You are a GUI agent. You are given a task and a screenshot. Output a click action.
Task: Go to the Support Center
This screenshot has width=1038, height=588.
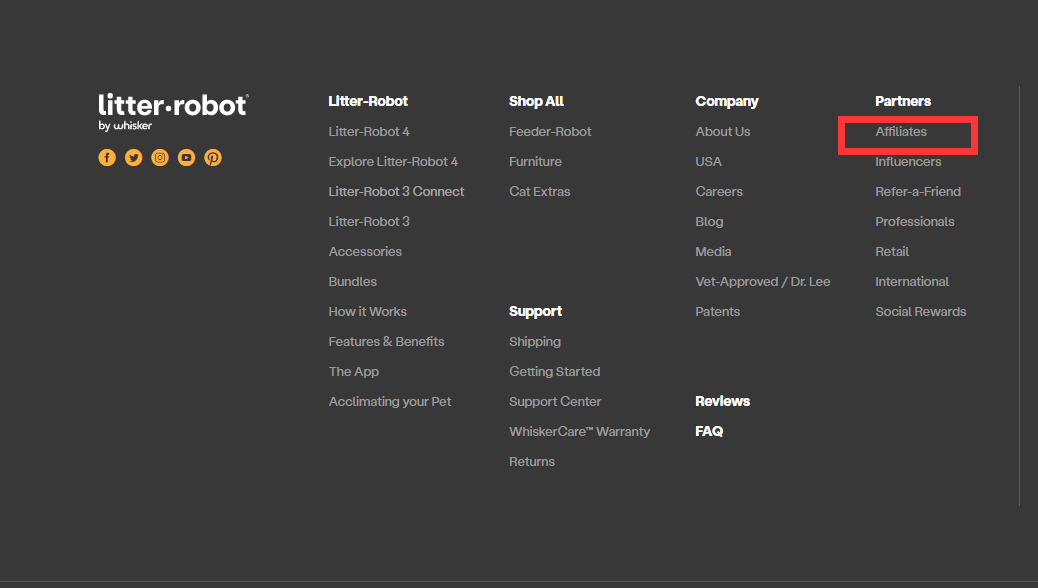tap(555, 402)
